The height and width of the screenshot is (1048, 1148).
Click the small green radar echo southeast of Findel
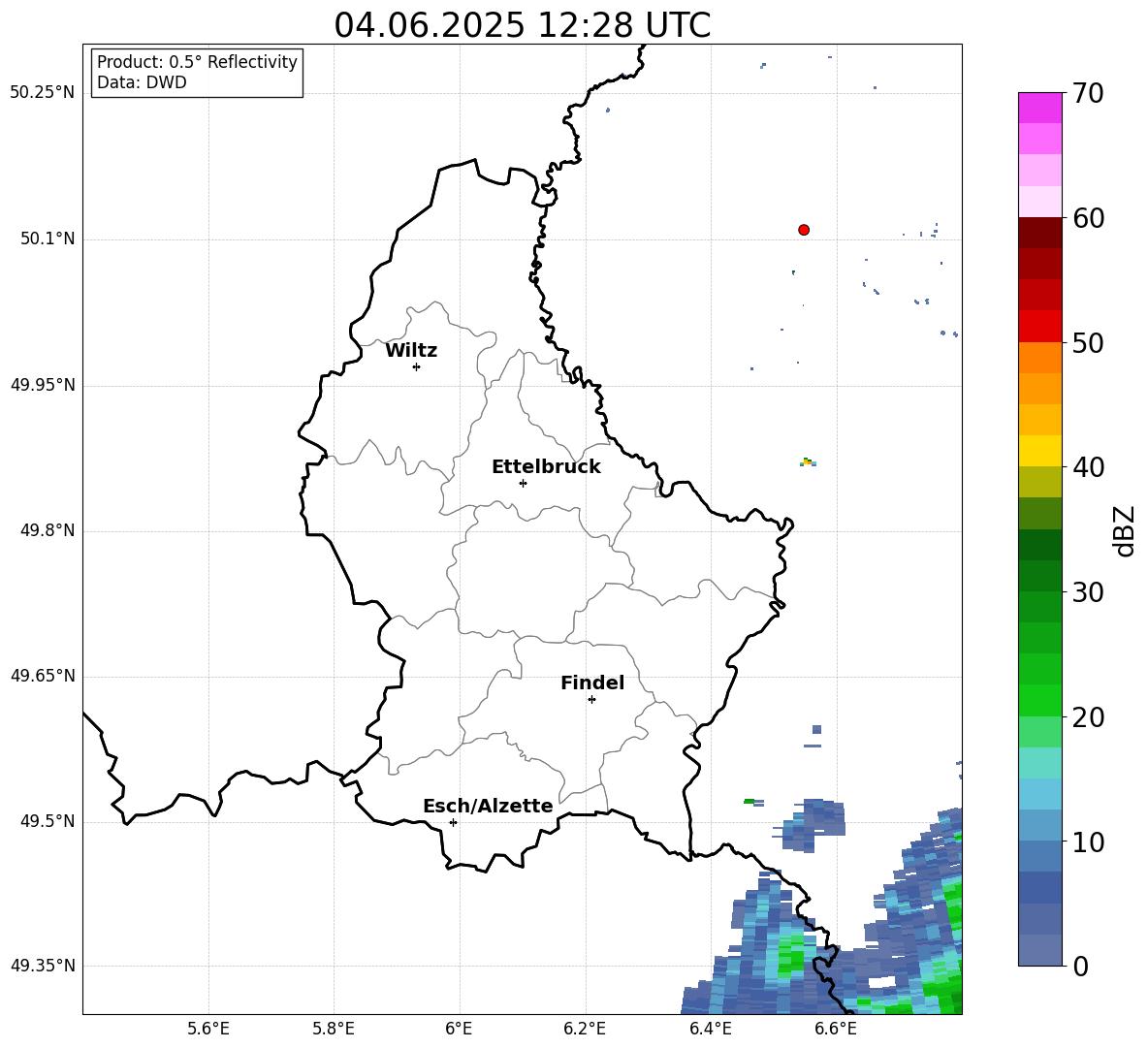click(749, 802)
